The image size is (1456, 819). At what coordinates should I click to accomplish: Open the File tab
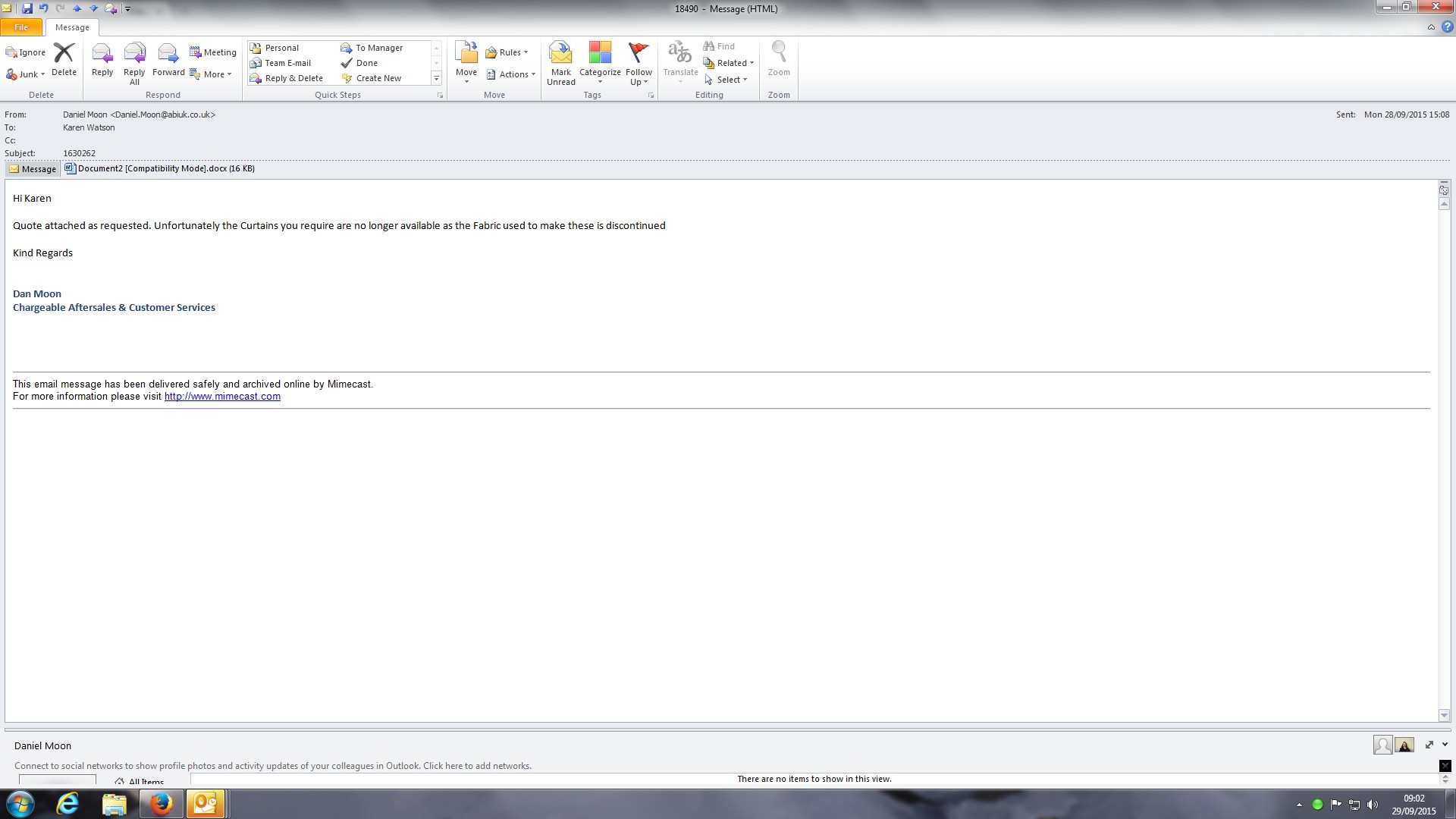coord(21,27)
